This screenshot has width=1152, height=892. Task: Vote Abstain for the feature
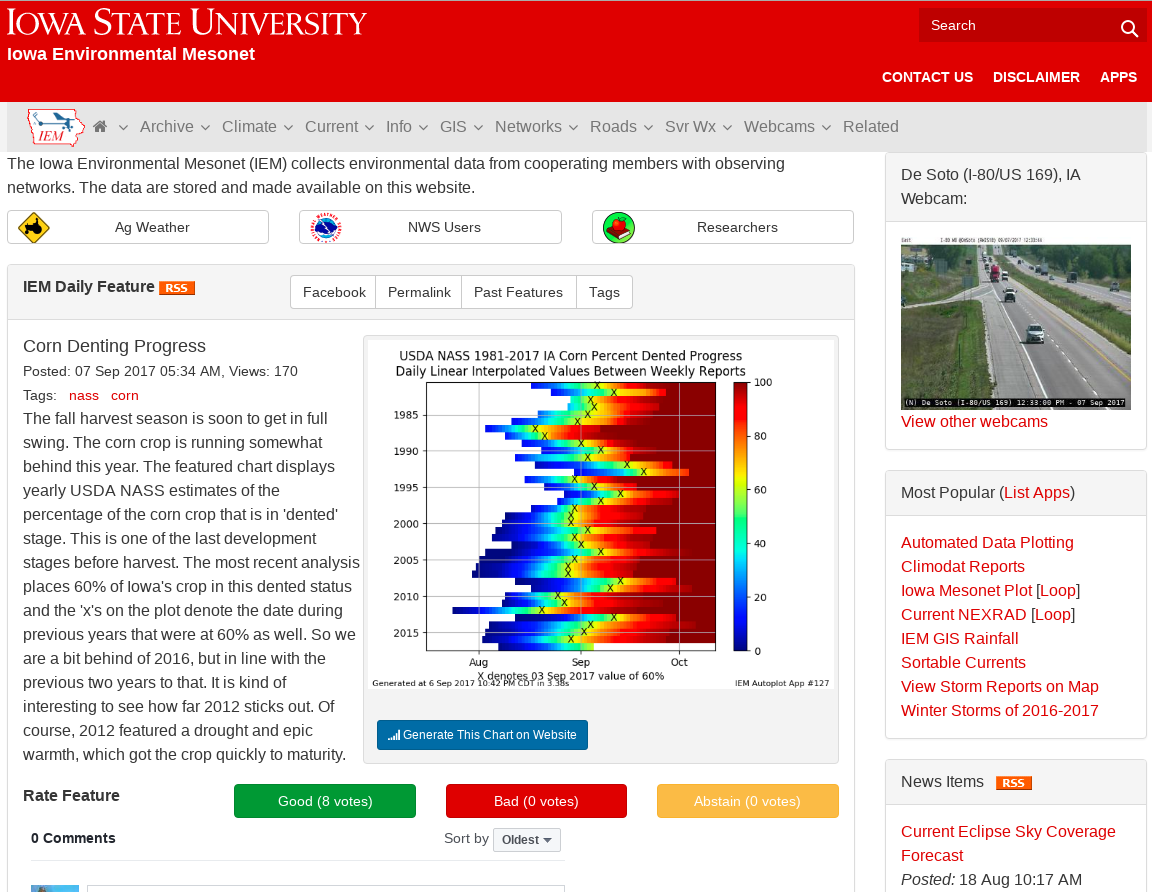(x=747, y=801)
